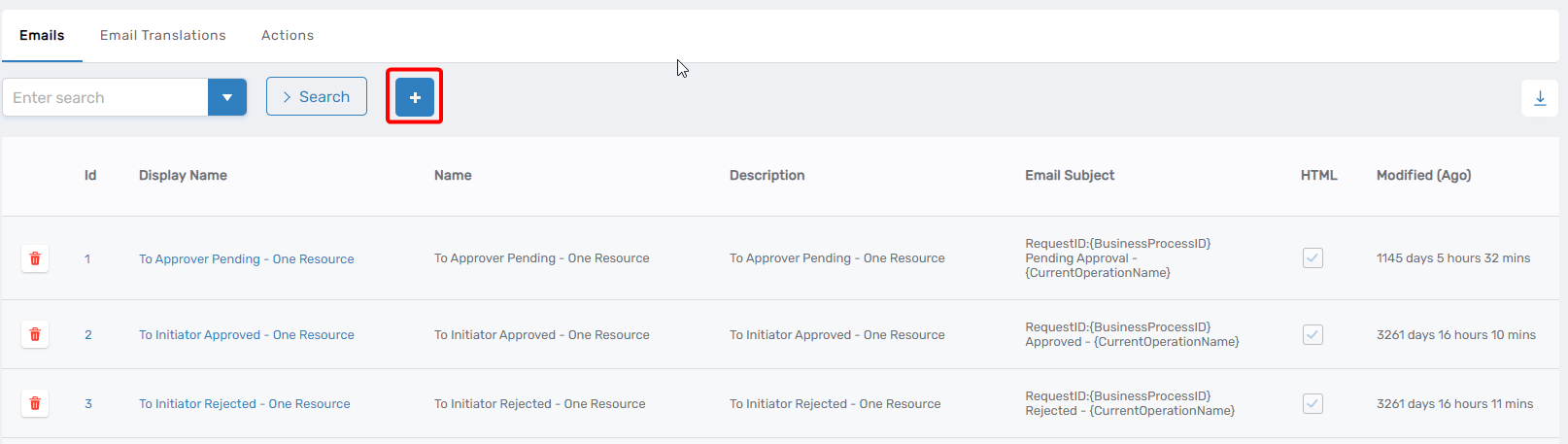1568x444 pixels.
Task: Click the download export icon
Action: [1540, 98]
